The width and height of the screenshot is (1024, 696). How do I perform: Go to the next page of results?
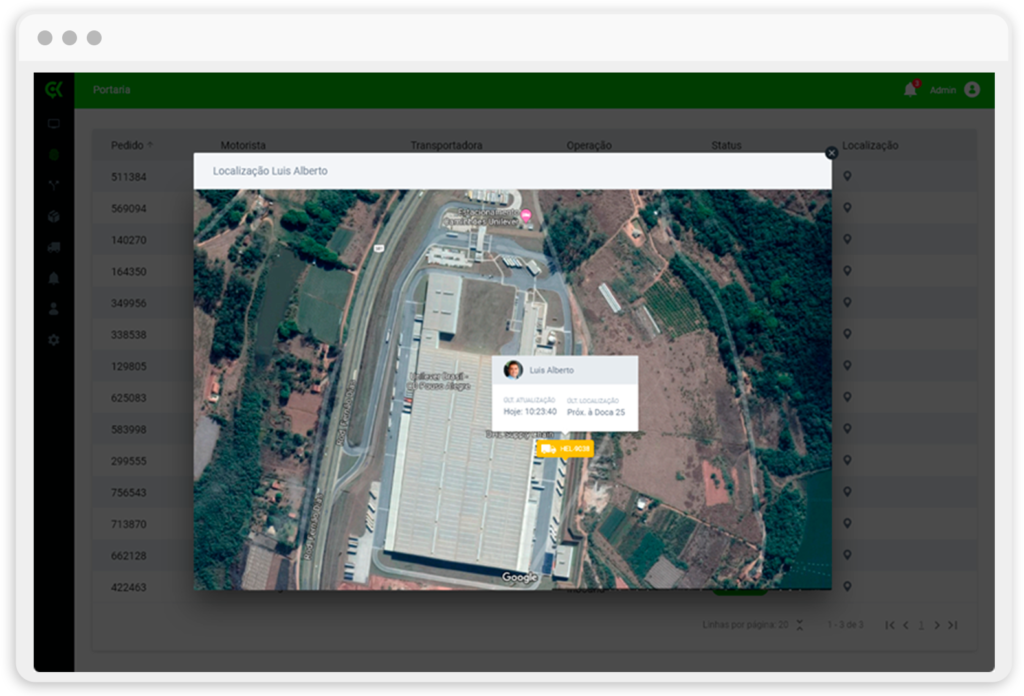936,625
